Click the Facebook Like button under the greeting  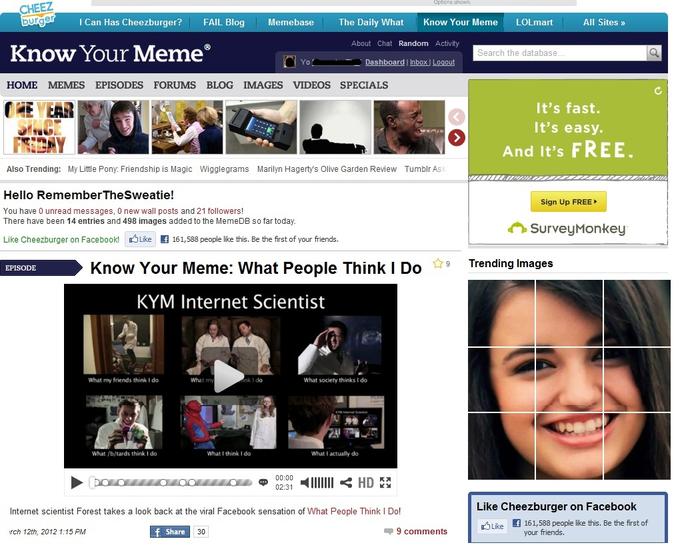[x=140, y=239]
